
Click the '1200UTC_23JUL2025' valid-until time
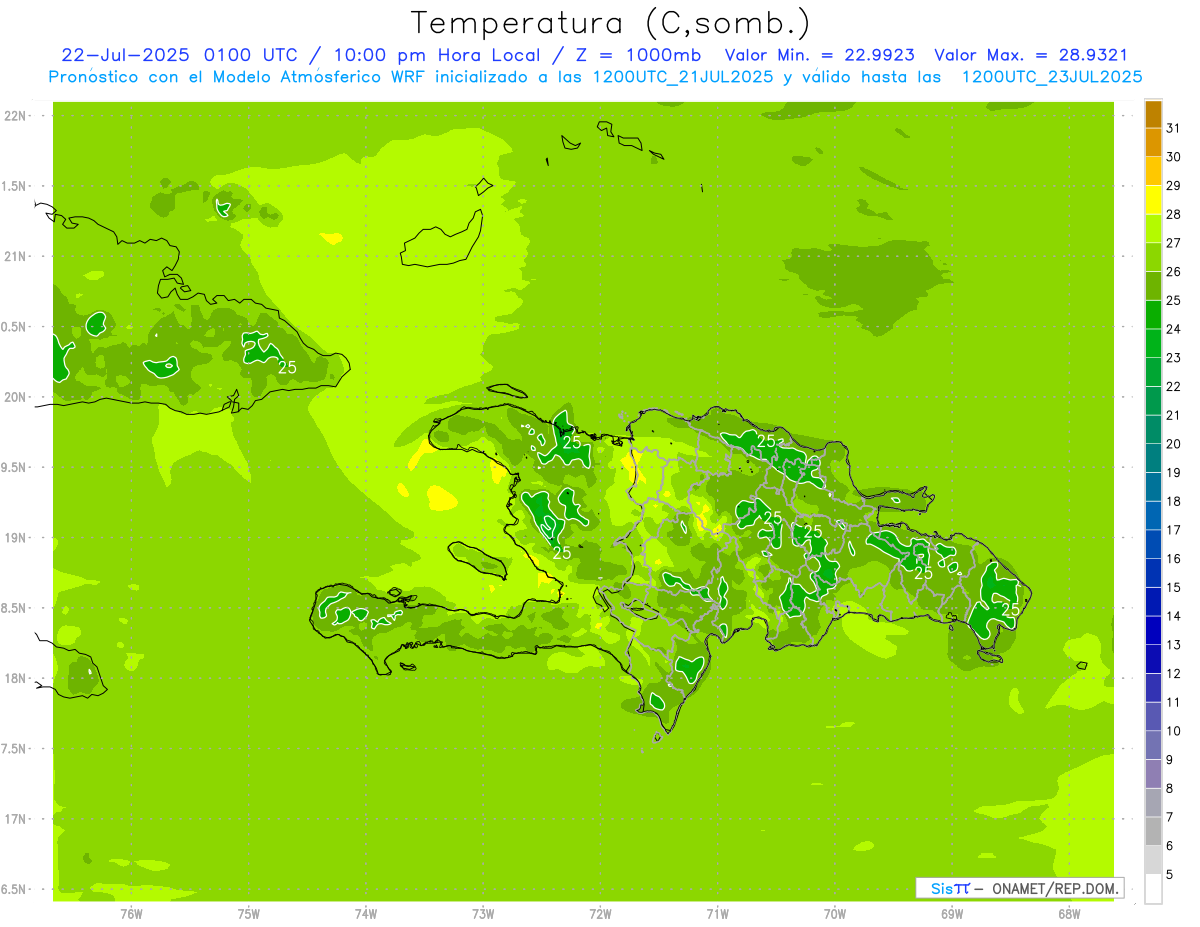1052,77
